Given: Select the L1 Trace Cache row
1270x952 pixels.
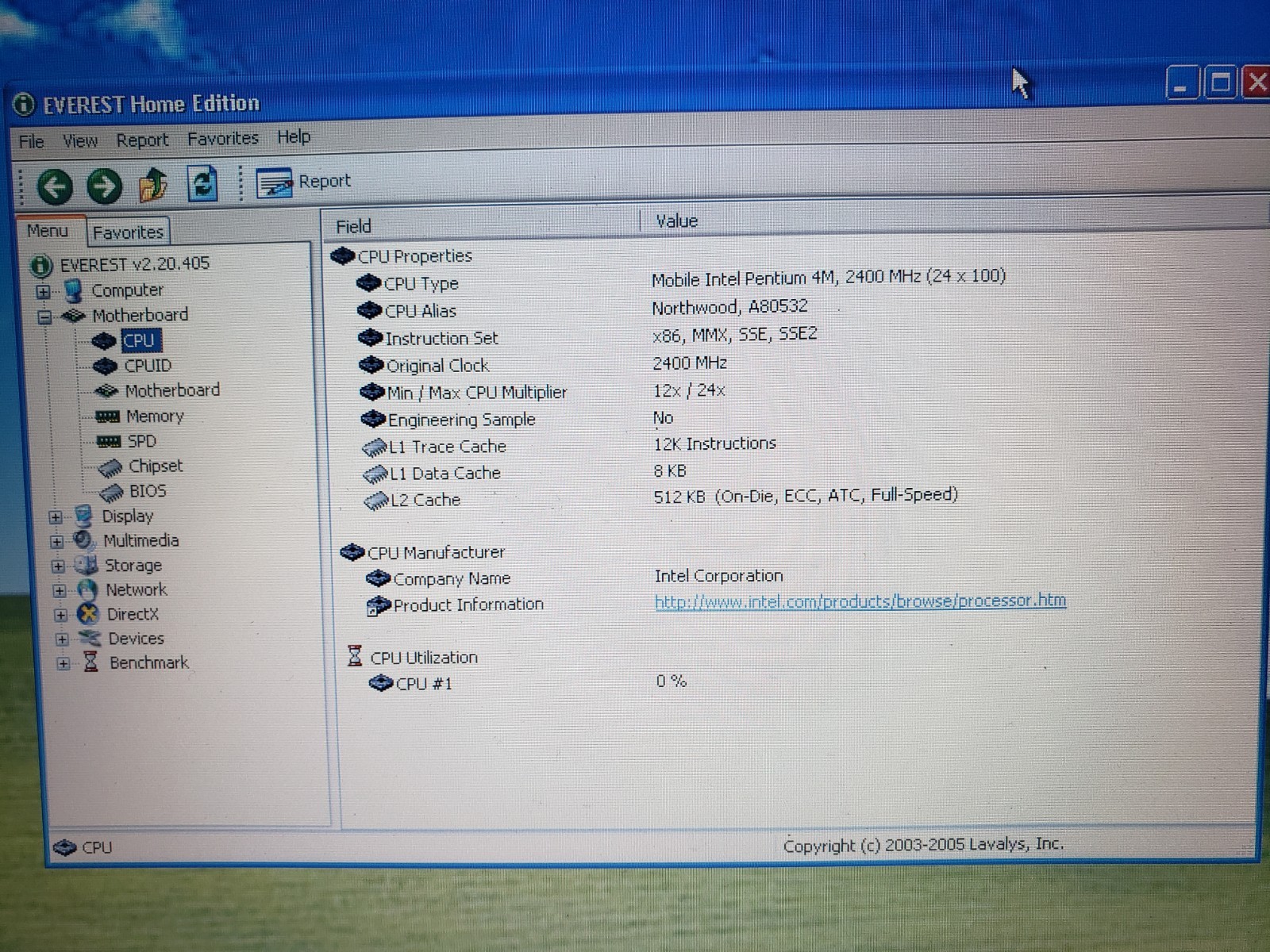Looking at the screenshot, I should click(569, 445).
